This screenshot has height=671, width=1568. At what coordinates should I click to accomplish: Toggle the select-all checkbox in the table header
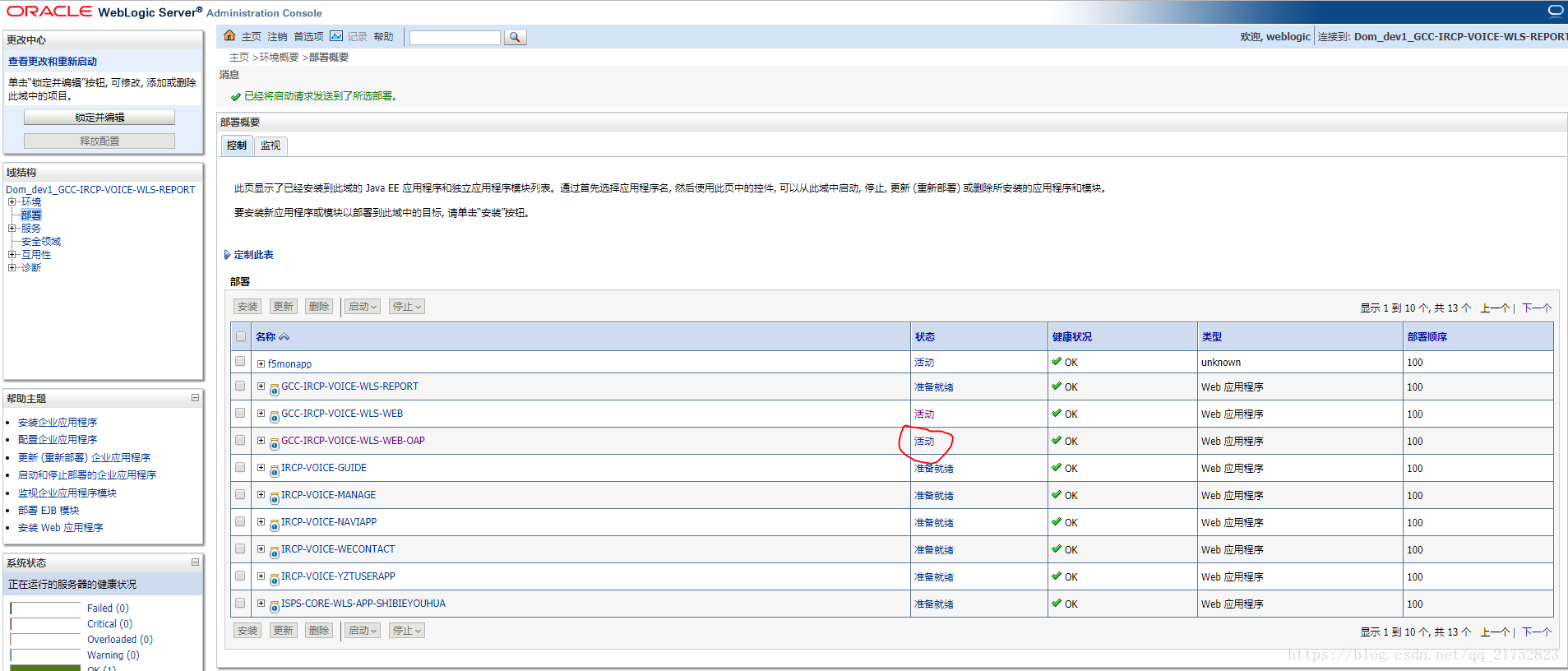pyautogui.click(x=241, y=336)
